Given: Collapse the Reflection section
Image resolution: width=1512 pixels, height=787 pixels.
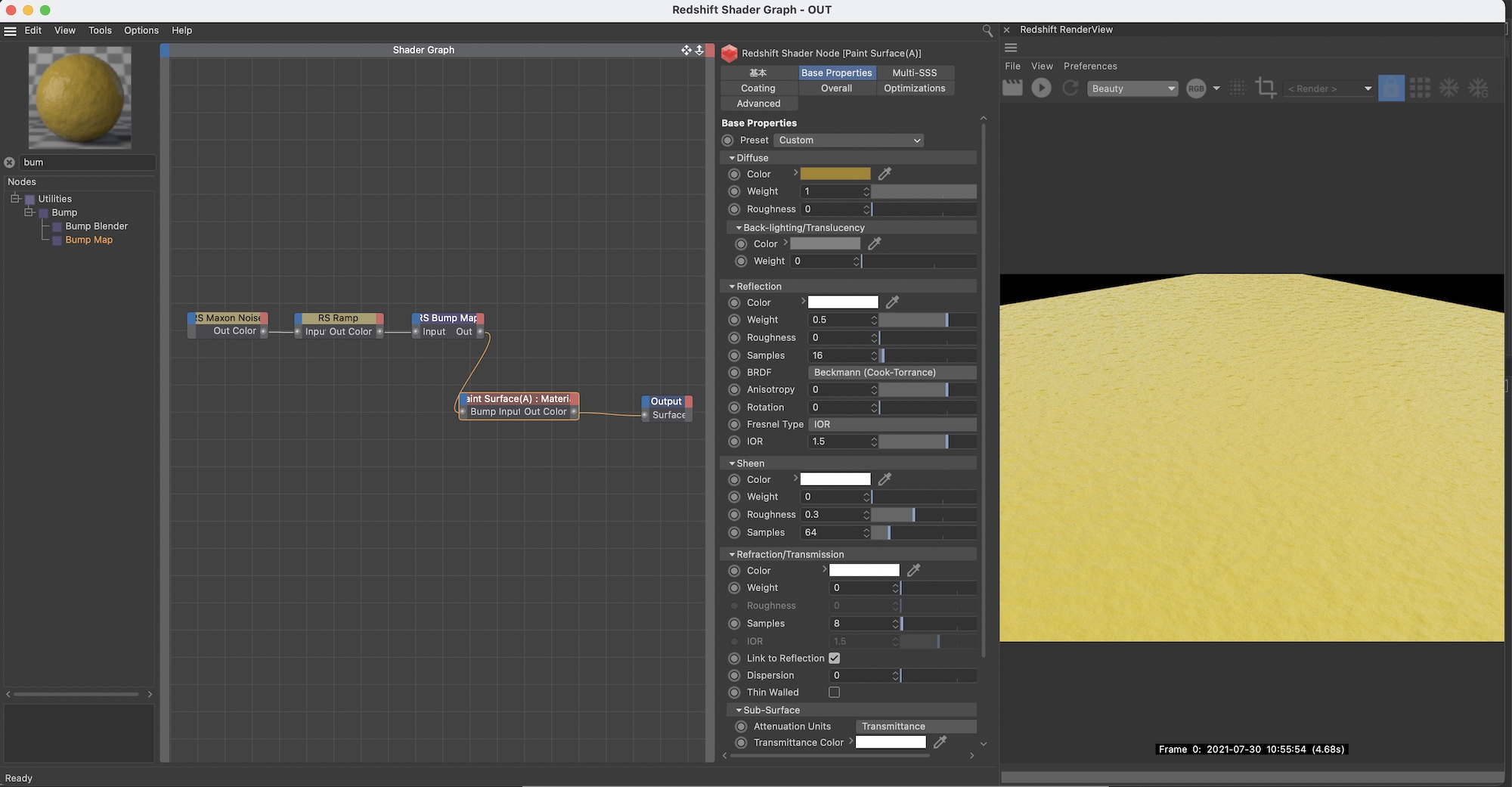Looking at the screenshot, I should click(732, 287).
